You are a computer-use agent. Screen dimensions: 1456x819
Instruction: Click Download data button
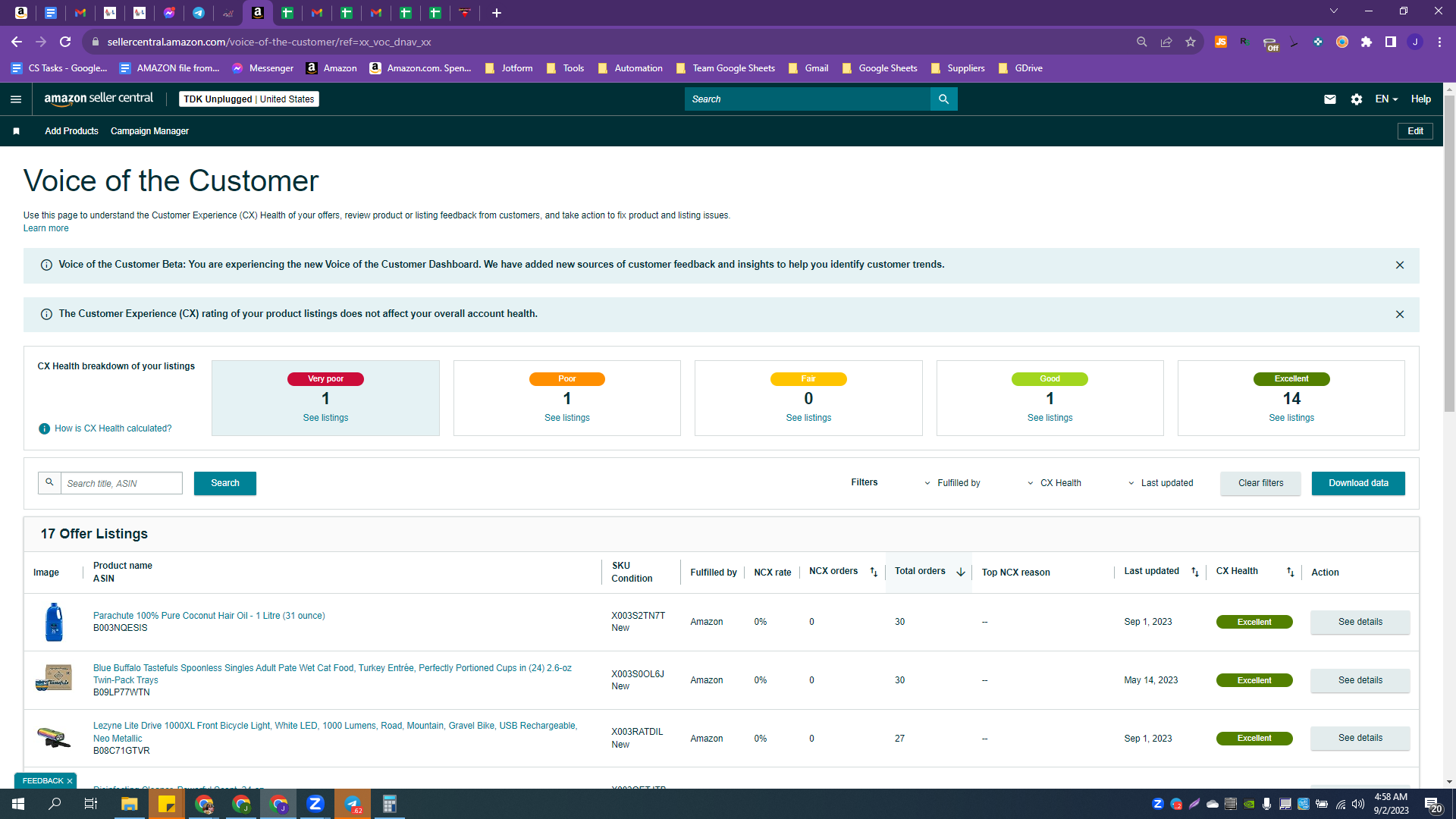coord(1358,484)
